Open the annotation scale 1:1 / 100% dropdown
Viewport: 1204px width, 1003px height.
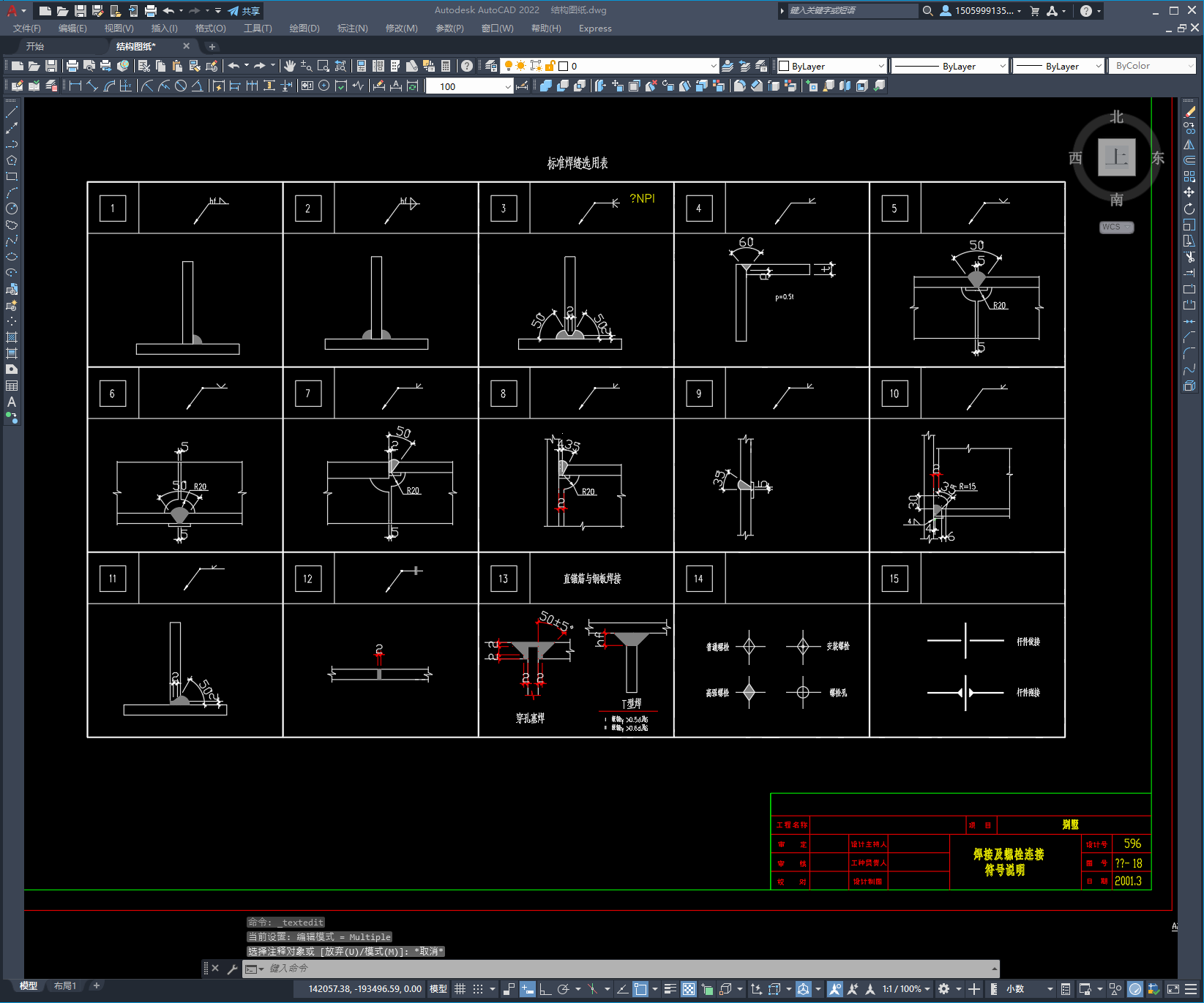[x=906, y=989]
